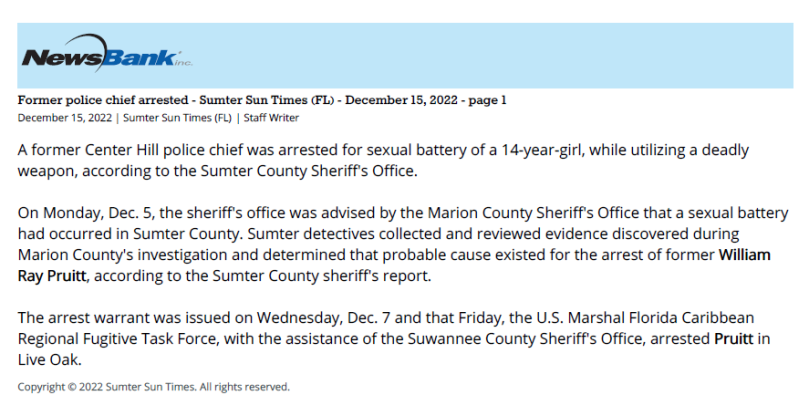
Task: Click the article title "Former police chief arrested"
Action: (103, 100)
